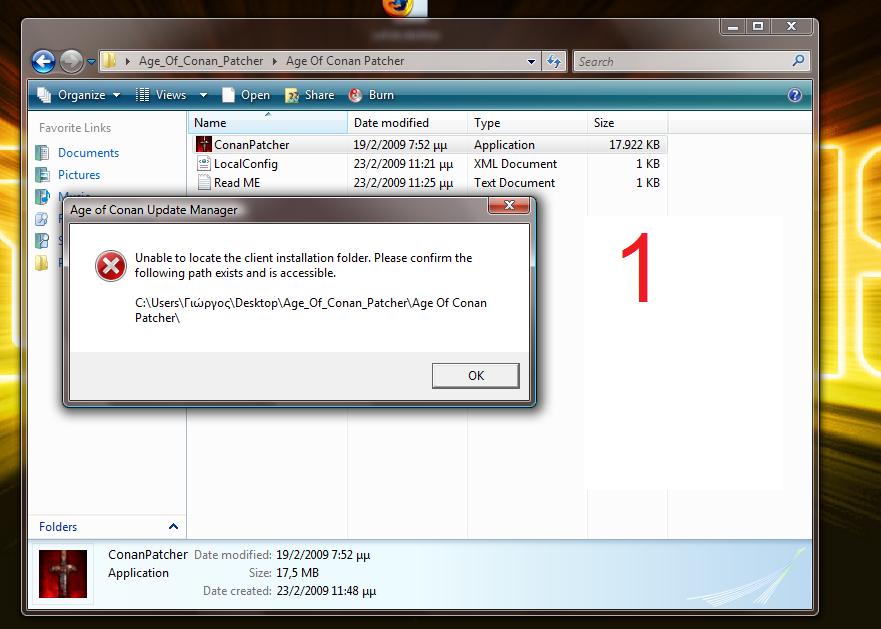This screenshot has height=629, width=881.
Task: Go back with the blue Back arrow
Action: pyautogui.click(x=43, y=61)
